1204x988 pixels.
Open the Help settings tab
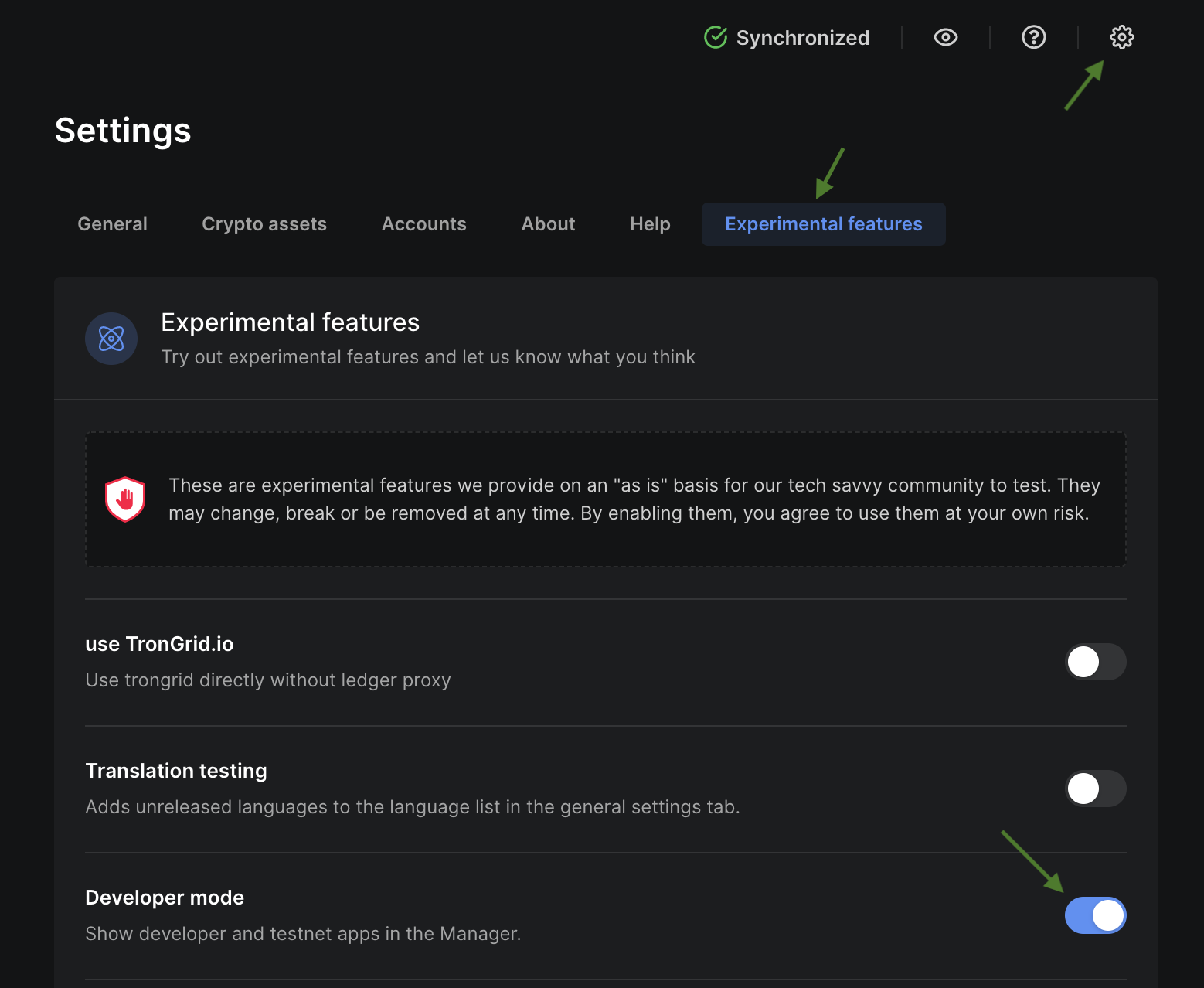(x=650, y=224)
